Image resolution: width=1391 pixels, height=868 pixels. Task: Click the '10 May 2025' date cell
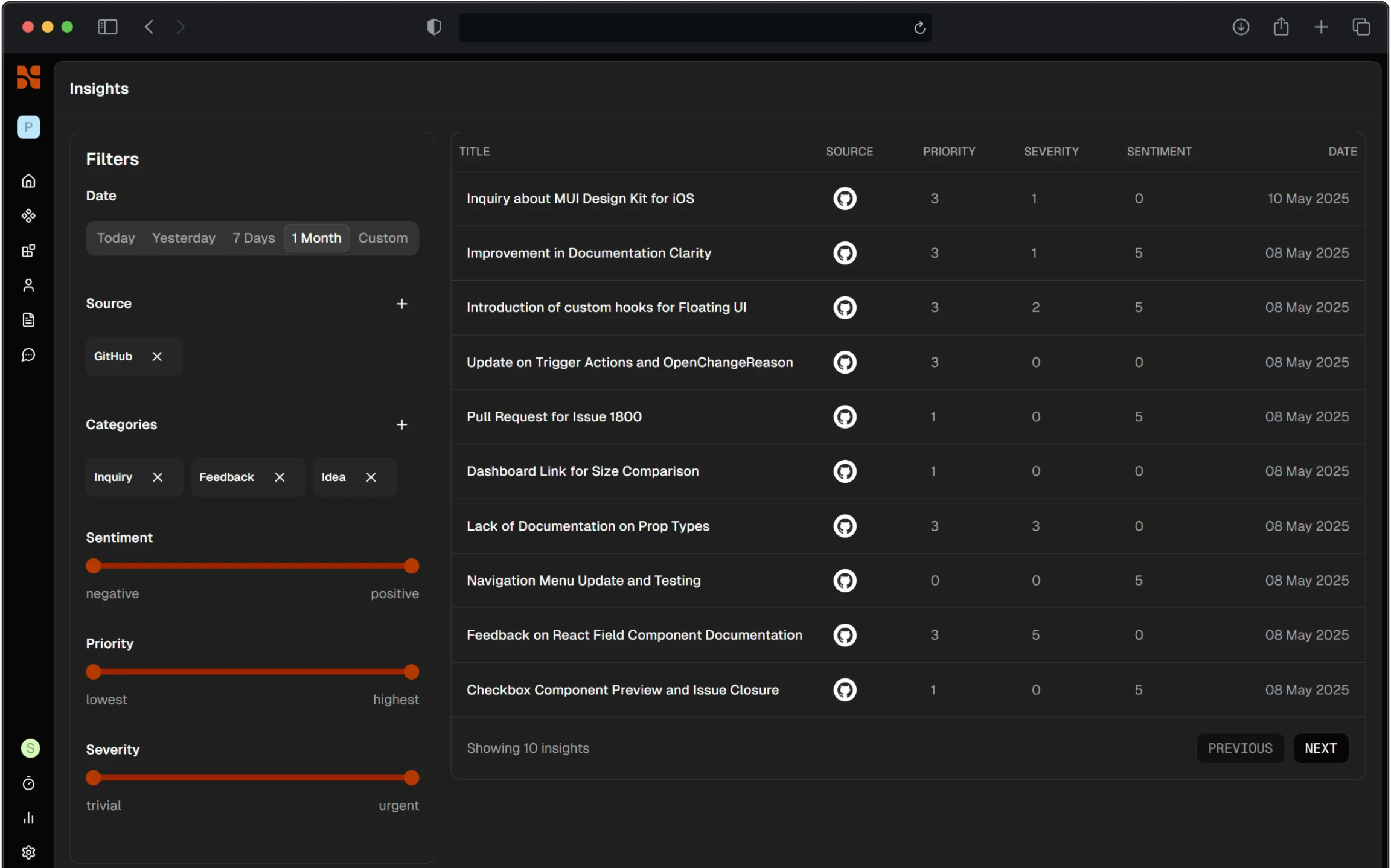[x=1308, y=198]
